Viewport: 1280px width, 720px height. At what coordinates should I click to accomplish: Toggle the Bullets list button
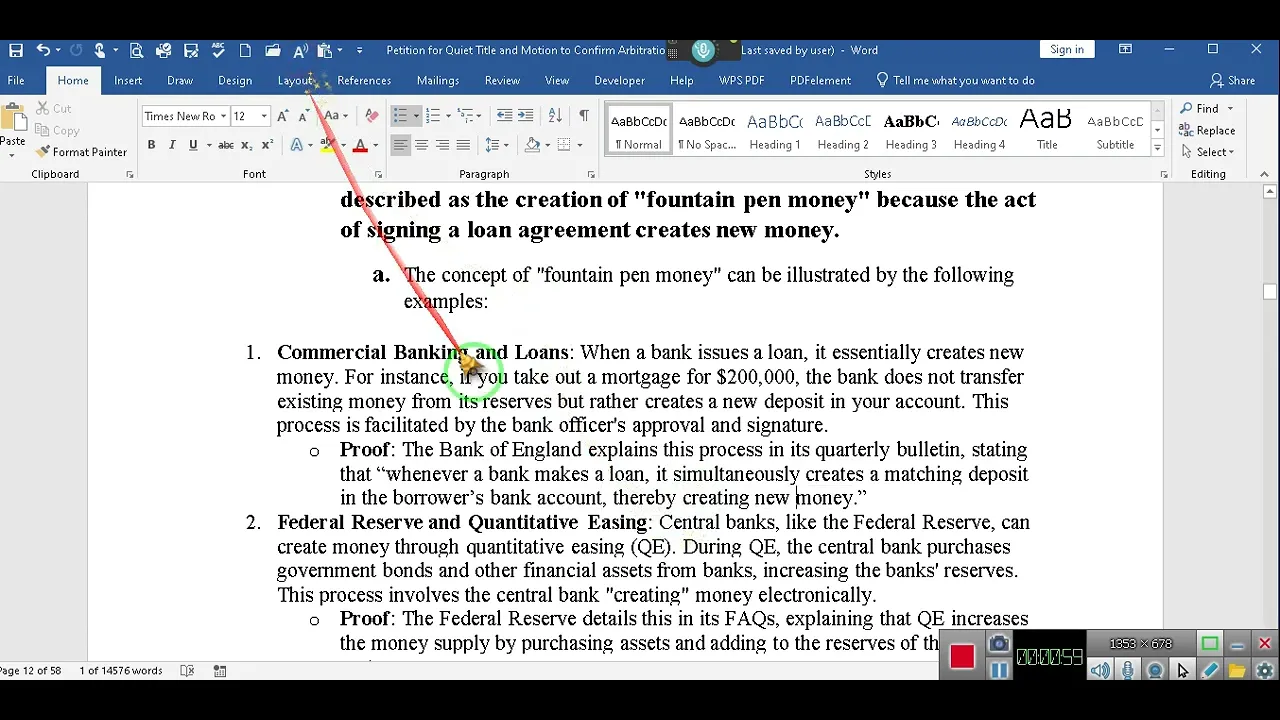(x=400, y=116)
